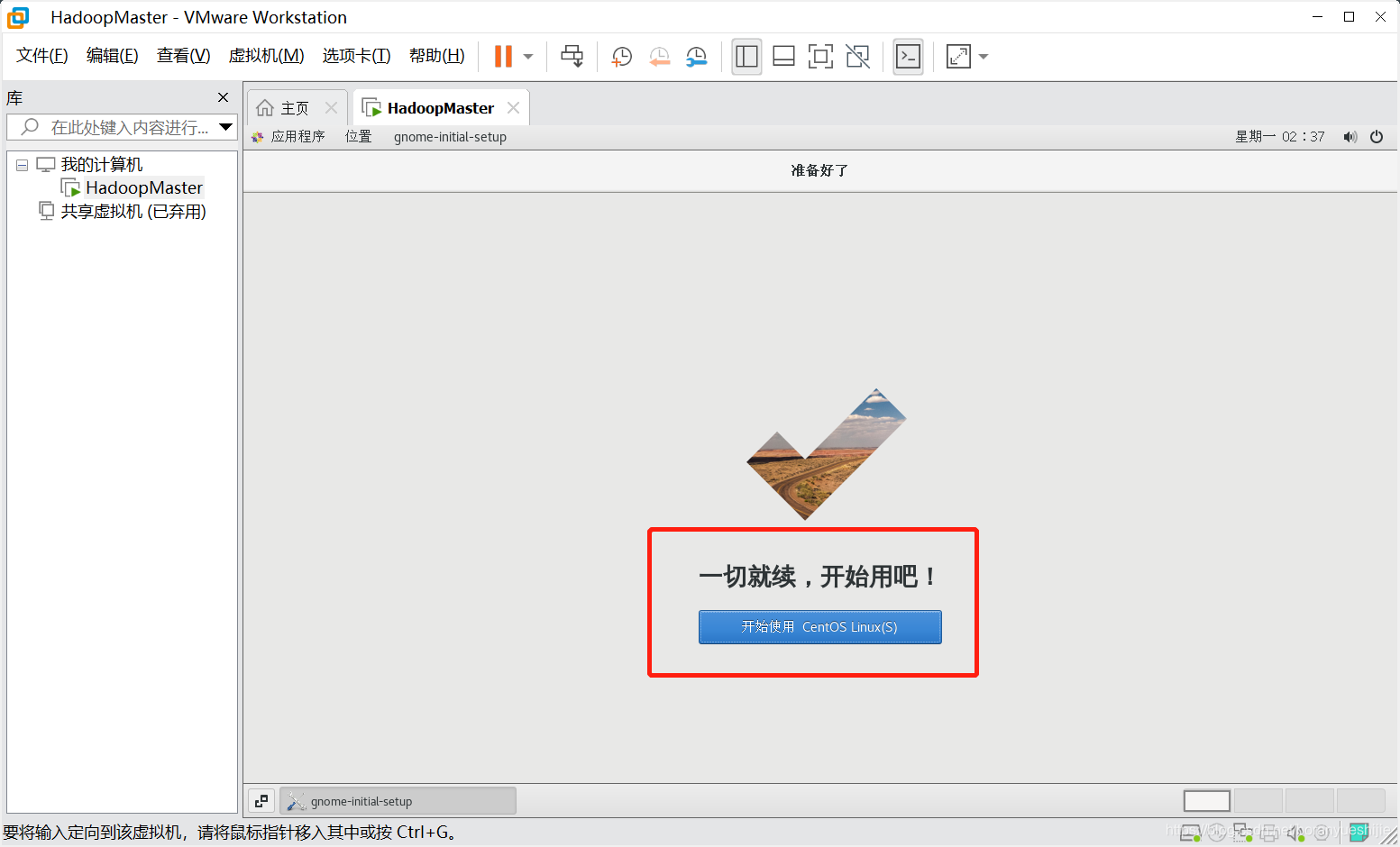
Task: Open the 编辑(E) menu
Action: tap(113, 56)
